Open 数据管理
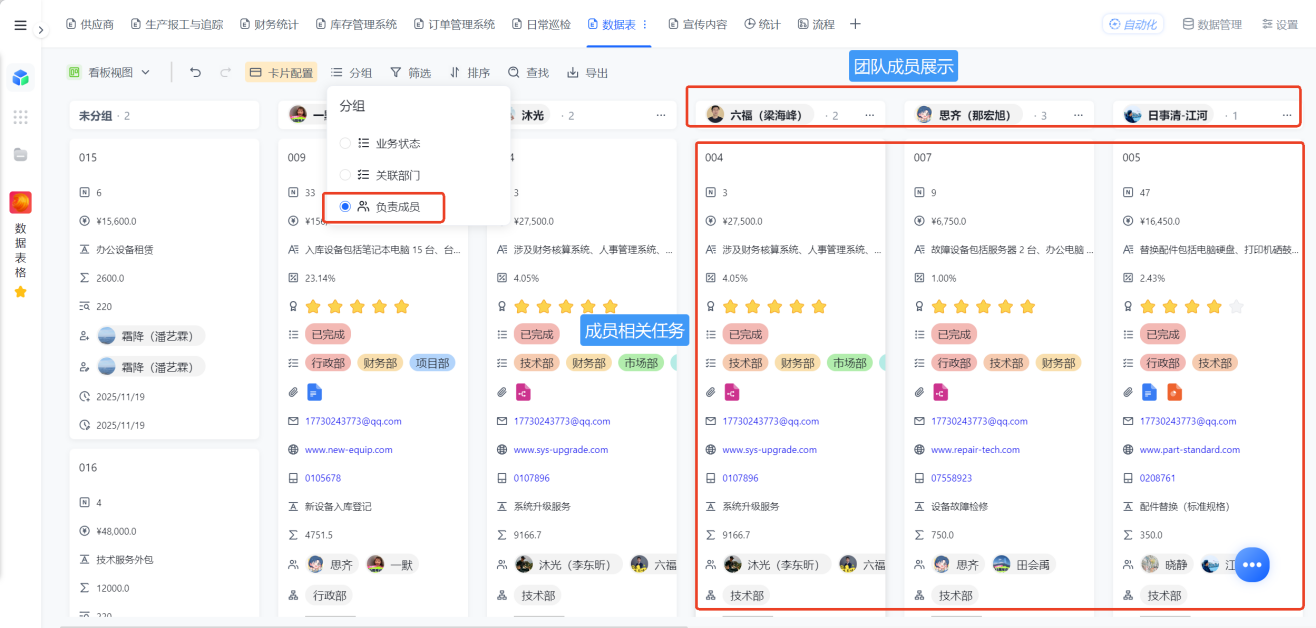The image size is (1316, 628). pos(1212,25)
